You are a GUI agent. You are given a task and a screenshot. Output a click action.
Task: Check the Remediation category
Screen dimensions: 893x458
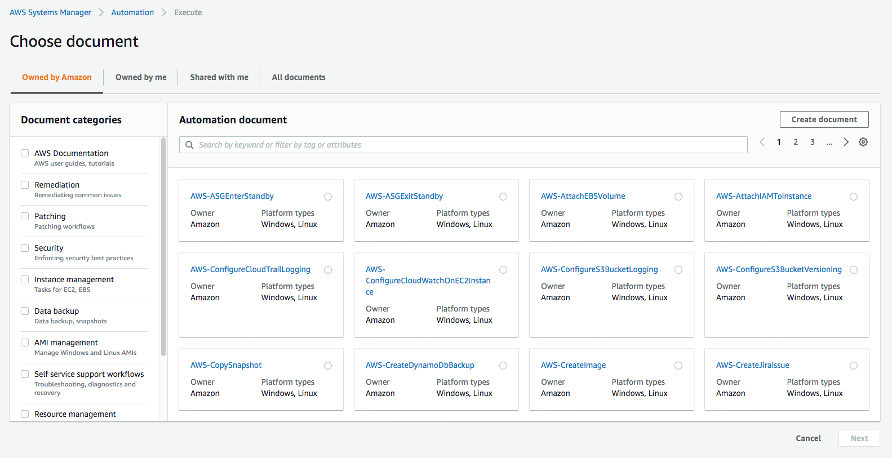[25, 185]
